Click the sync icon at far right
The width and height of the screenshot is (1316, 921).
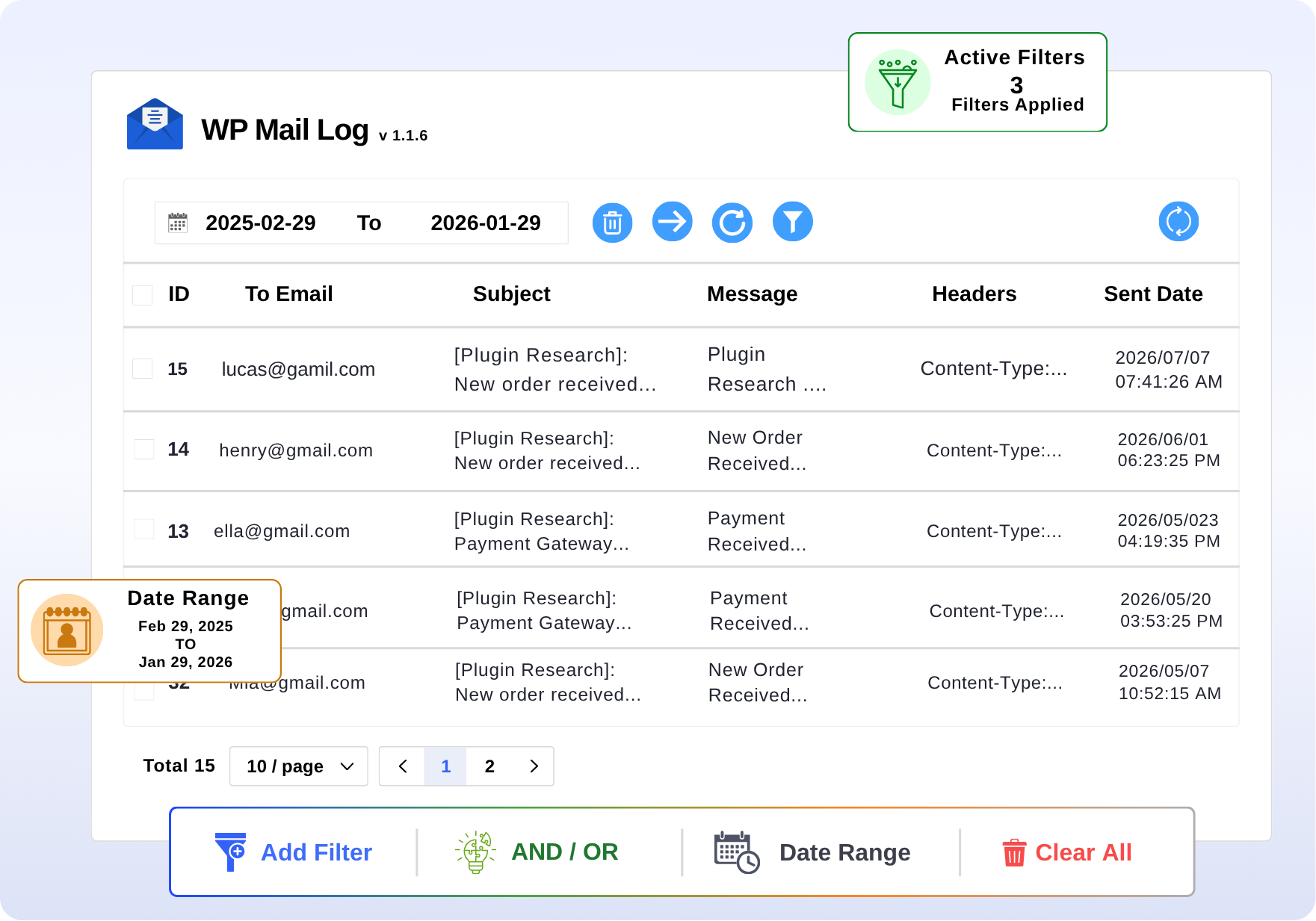coord(1178,222)
